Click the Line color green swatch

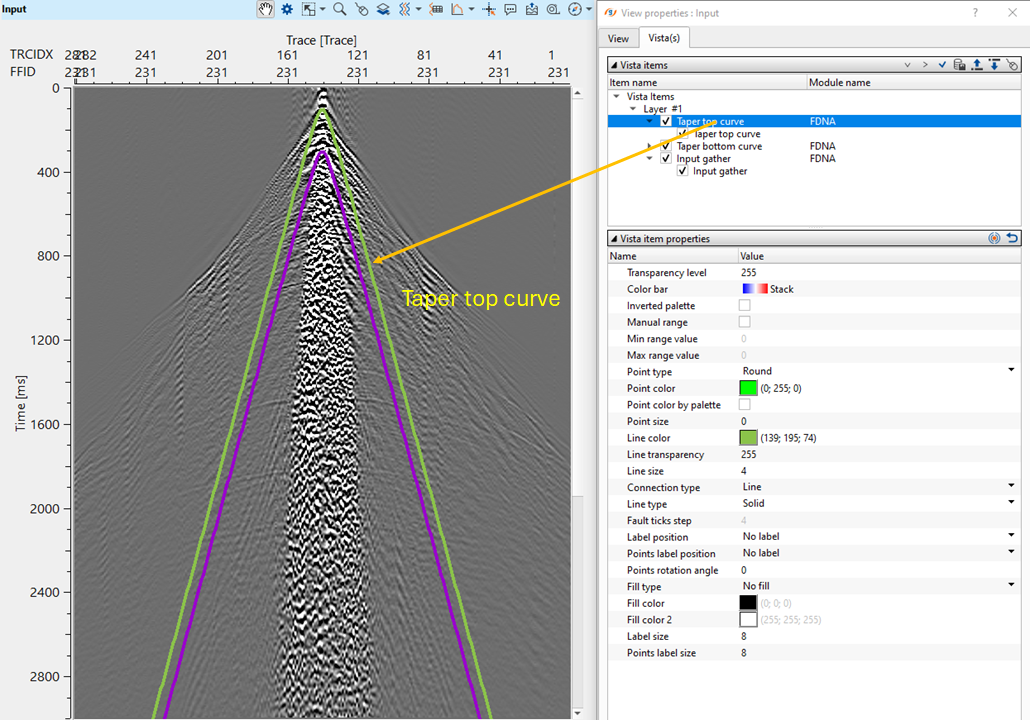748,438
